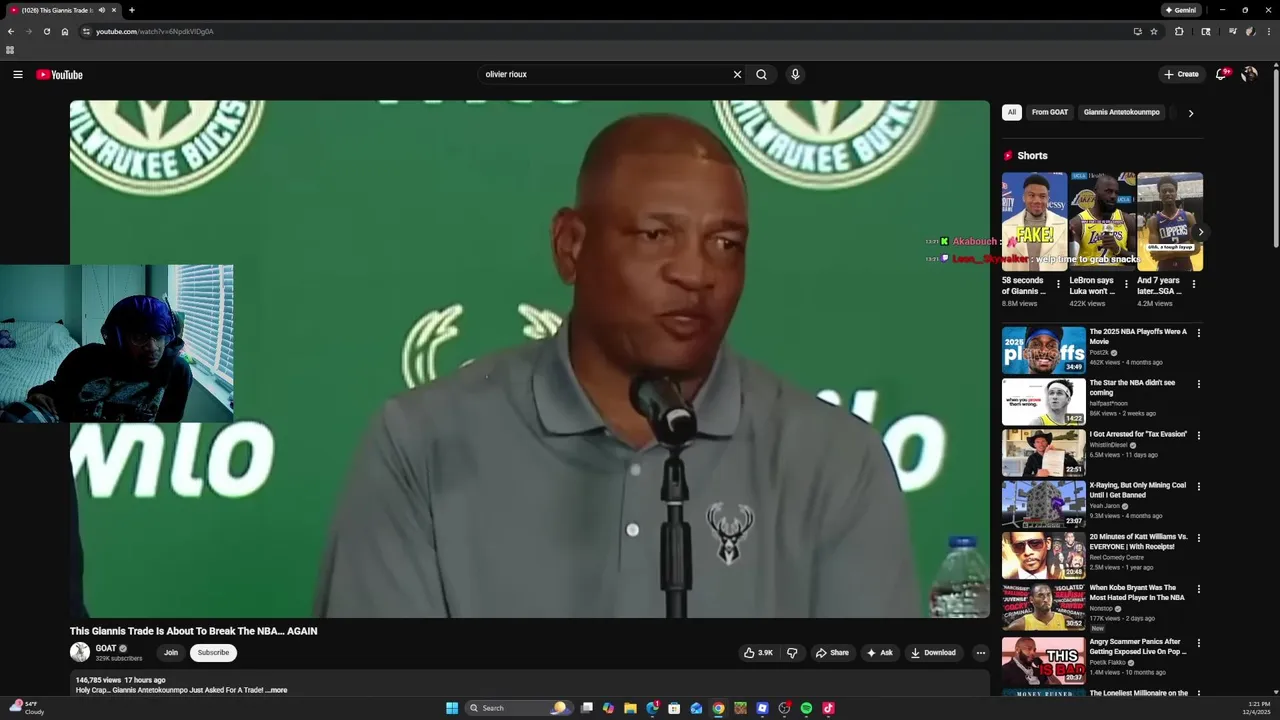Open File Explorer from the taskbar
1280x720 pixels.
click(630, 708)
